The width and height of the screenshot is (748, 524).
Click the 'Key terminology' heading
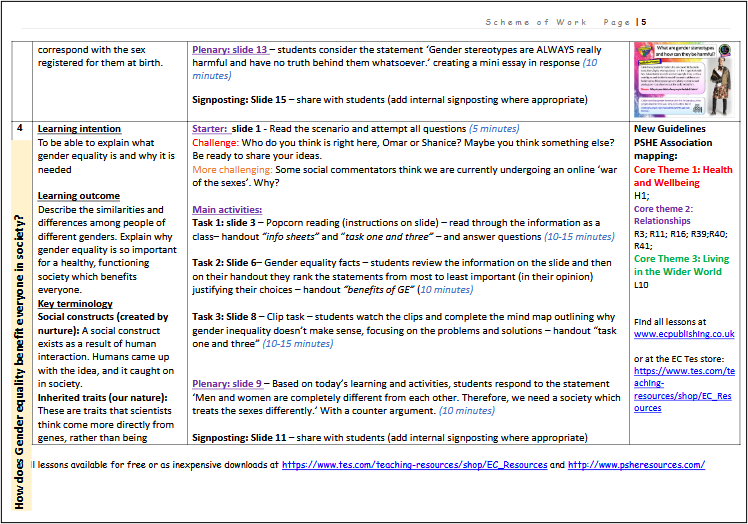point(75,304)
